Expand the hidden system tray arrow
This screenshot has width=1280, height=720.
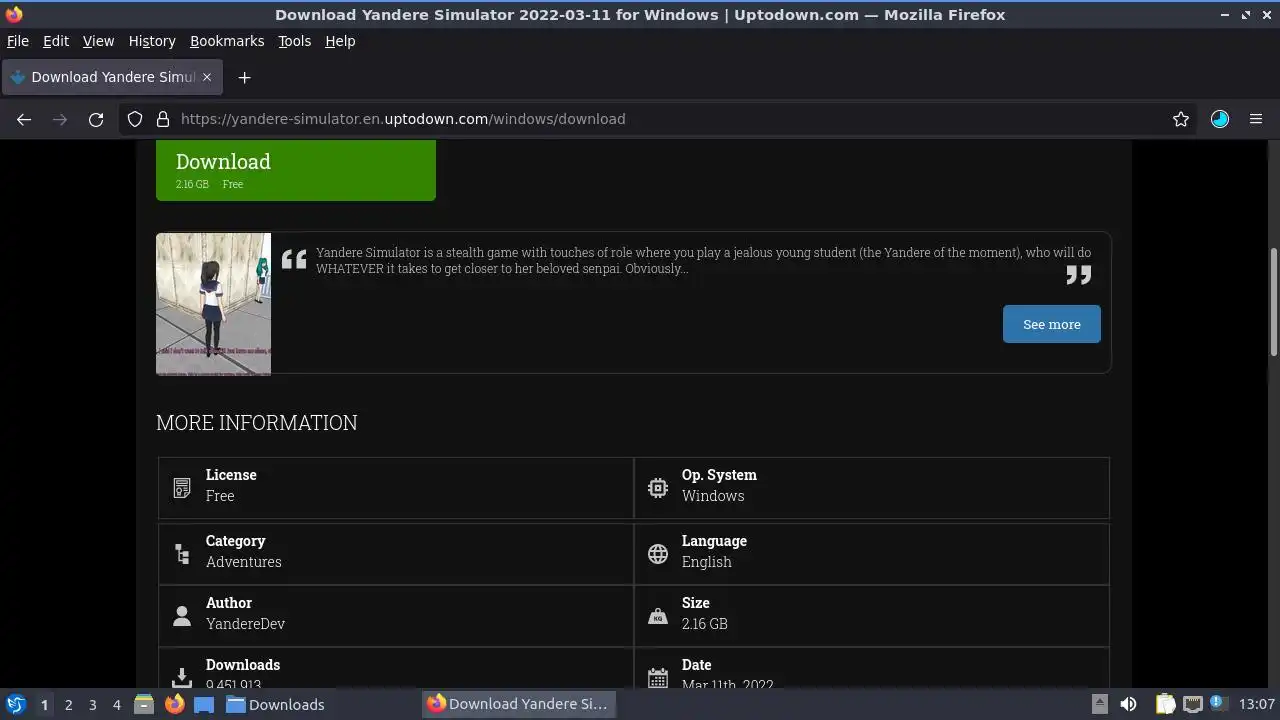click(1099, 704)
